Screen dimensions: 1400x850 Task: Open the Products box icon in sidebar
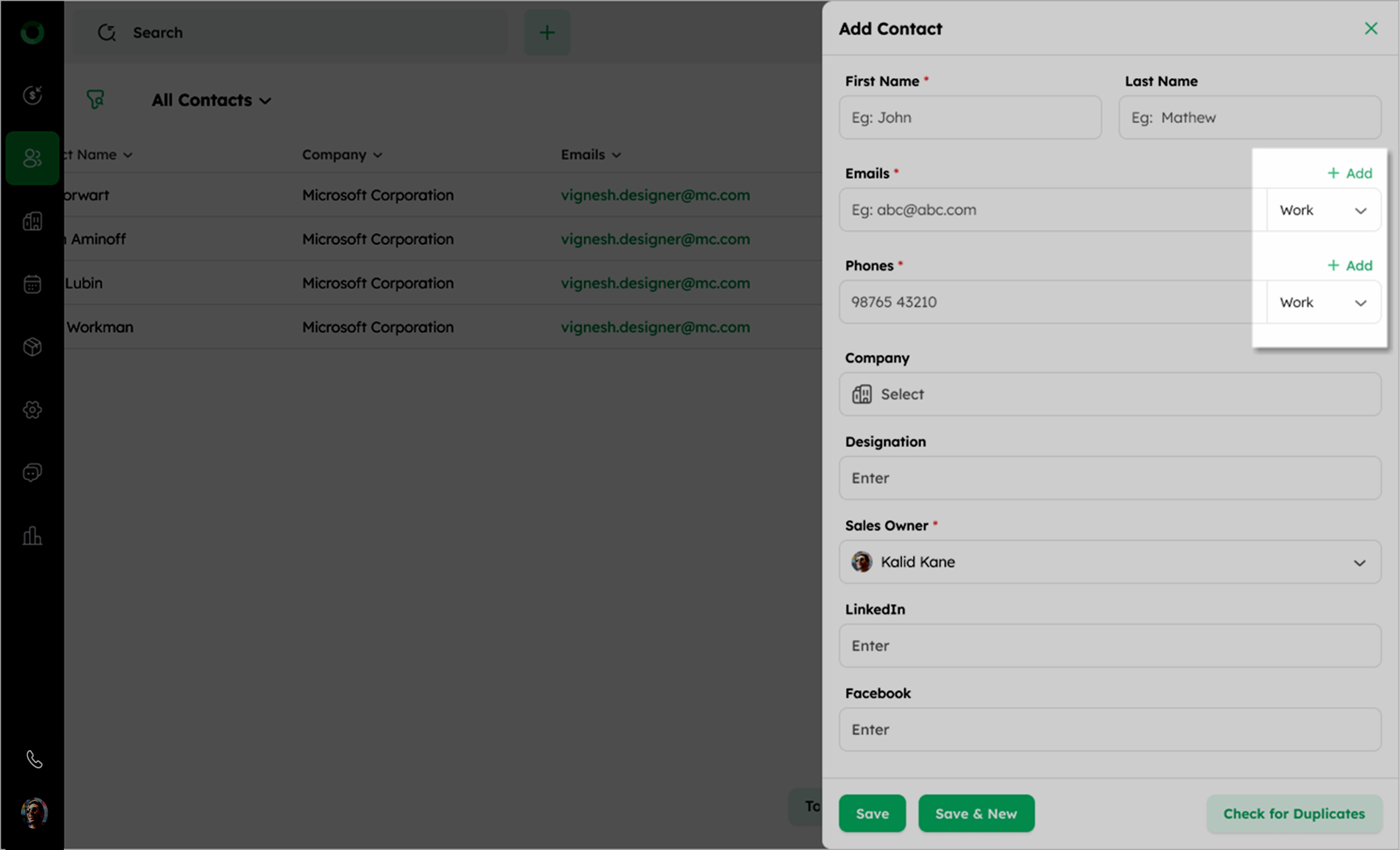tap(32, 346)
